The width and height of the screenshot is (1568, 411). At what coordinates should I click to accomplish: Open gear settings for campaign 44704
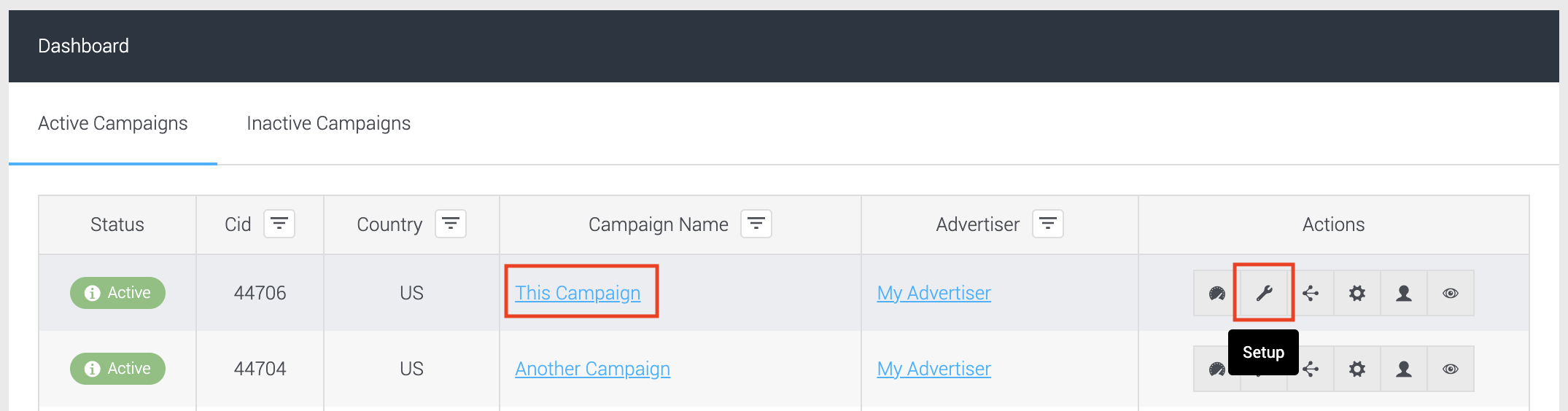pyautogui.click(x=1357, y=369)
